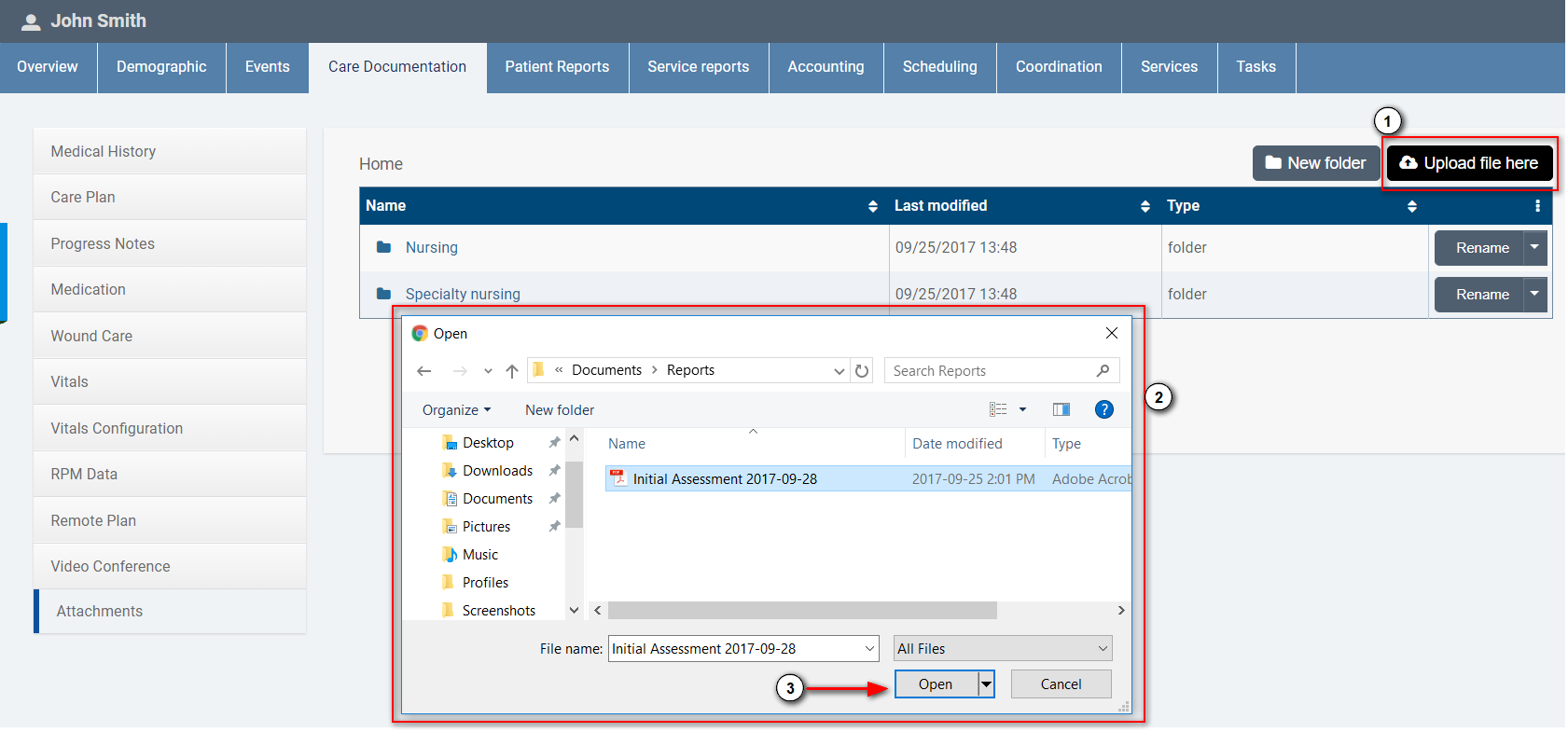The height and width of the screenshot is (732, 1568).
Task: Sort the list by Name column arrows
Action: [x=872, y=206]
